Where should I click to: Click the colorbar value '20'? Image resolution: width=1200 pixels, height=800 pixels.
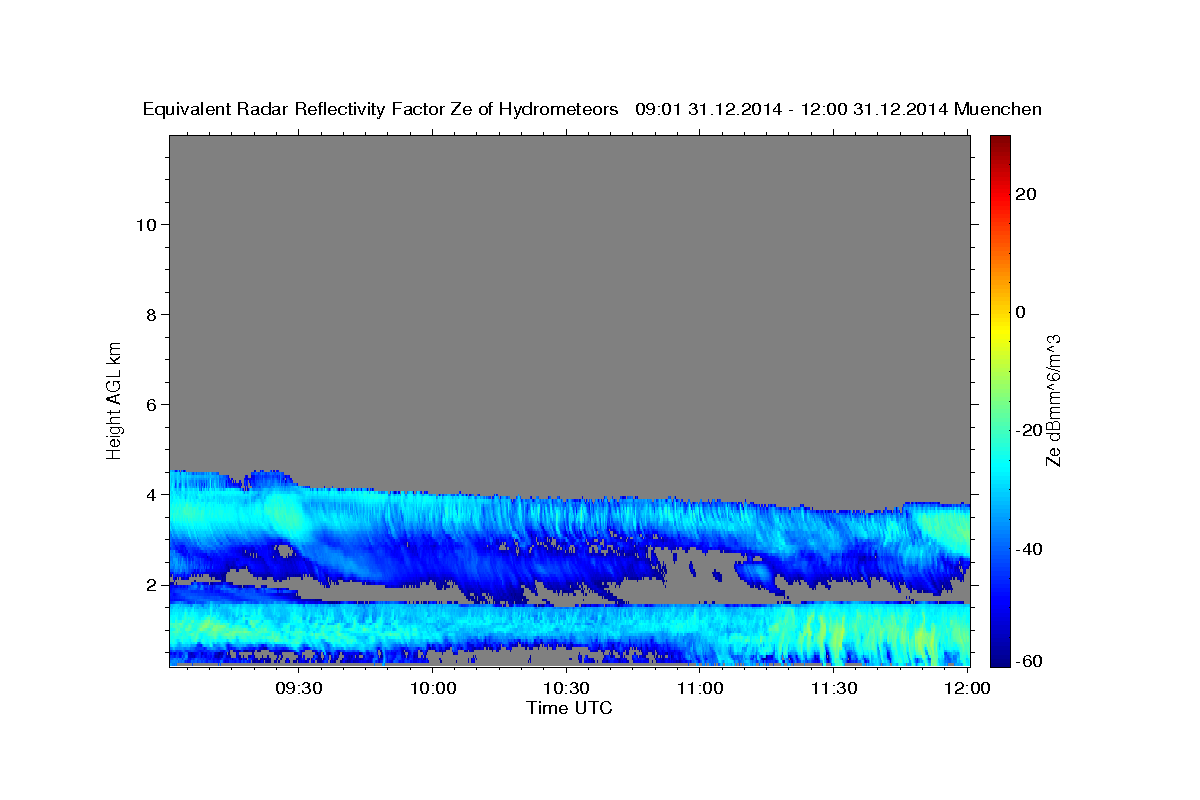[x=1025, y=194]
